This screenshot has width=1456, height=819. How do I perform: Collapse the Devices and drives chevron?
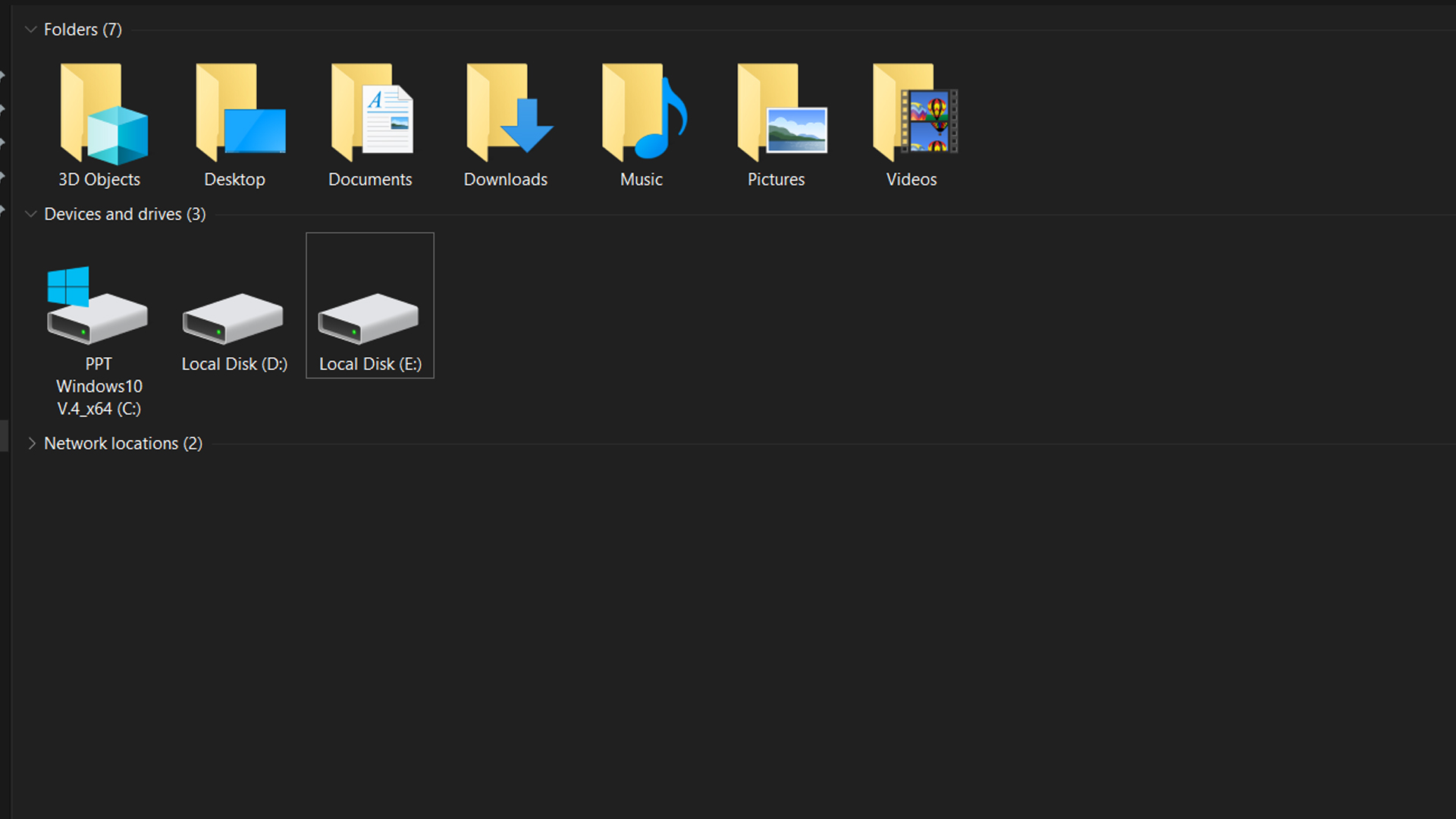pos(31,215)
